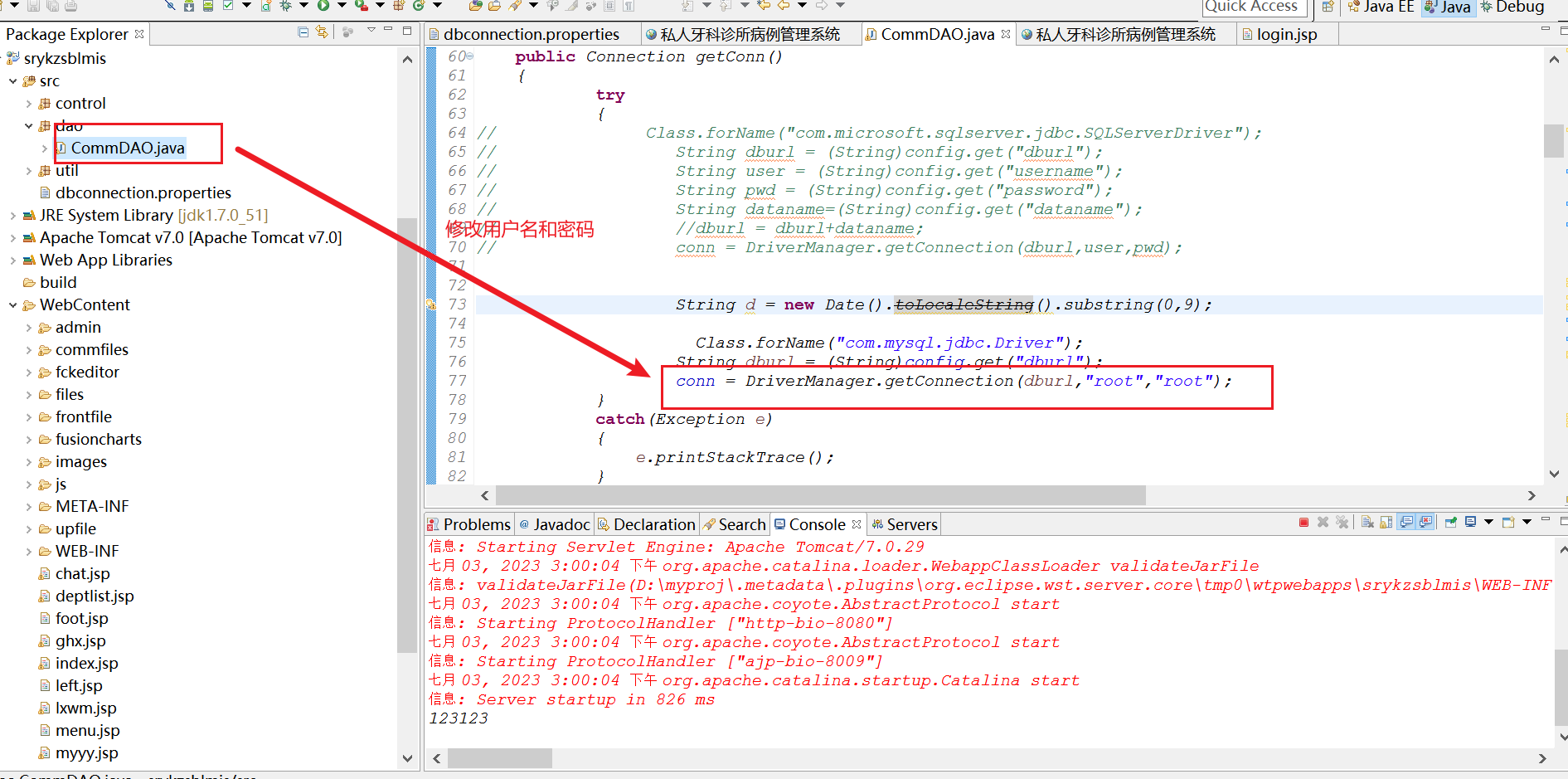Image resolution: width=1568 pixels, height=779 pixels.
Task: Click the Package Explorer vertical scrollbar
Action: (x=406, y=435)
